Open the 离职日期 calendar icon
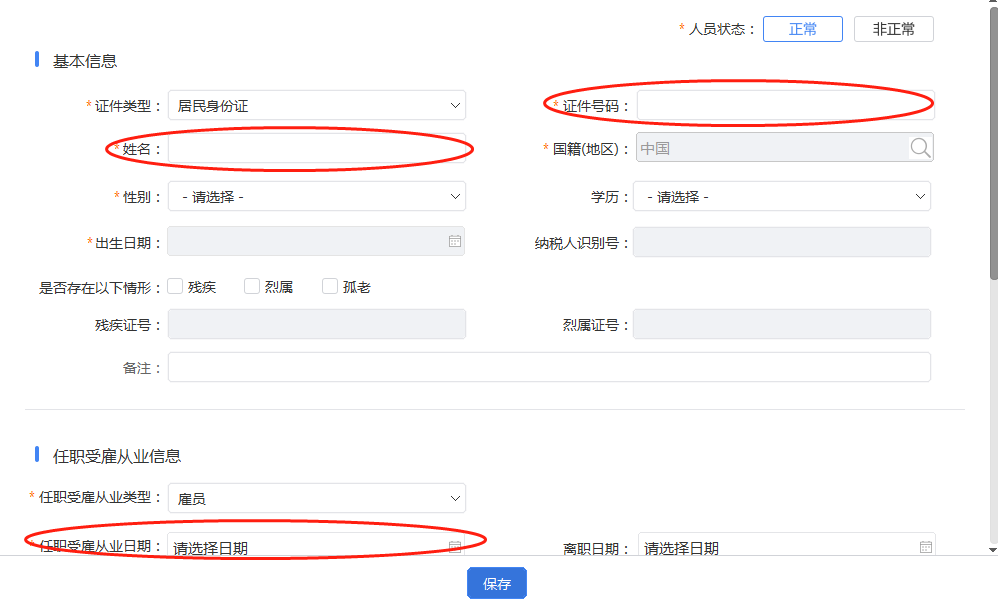Viewport: 998px width, 603px height. pyautogui.click(x=925, y=546)
